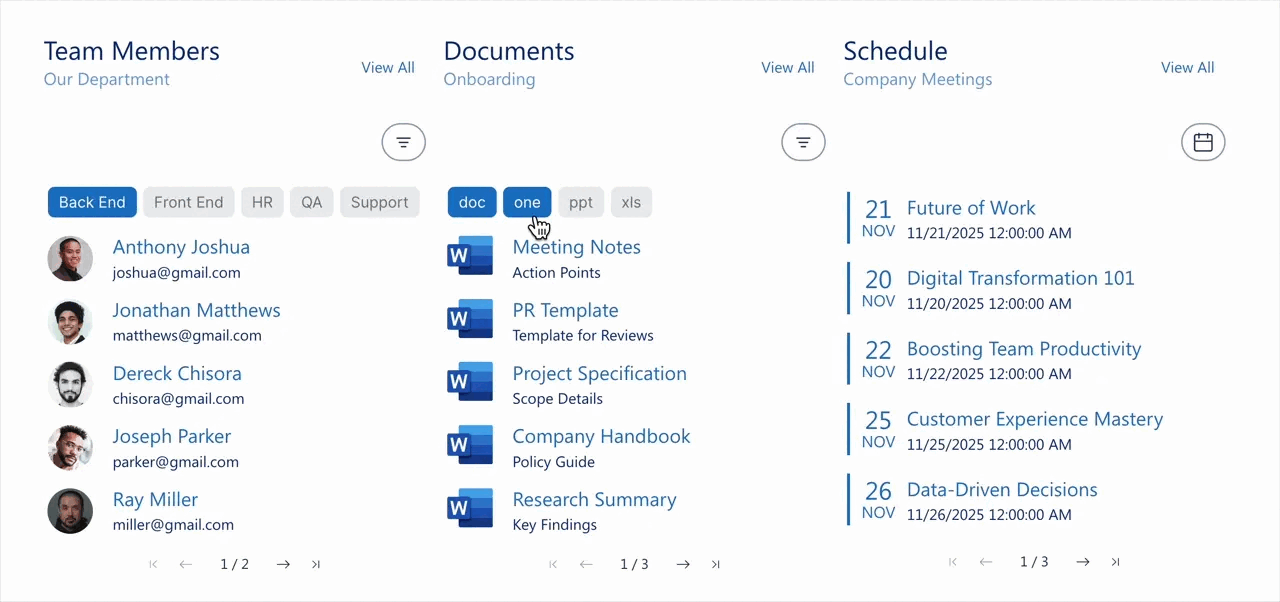
Task: Enable the ppt file type filter
Action: point(581,202)
